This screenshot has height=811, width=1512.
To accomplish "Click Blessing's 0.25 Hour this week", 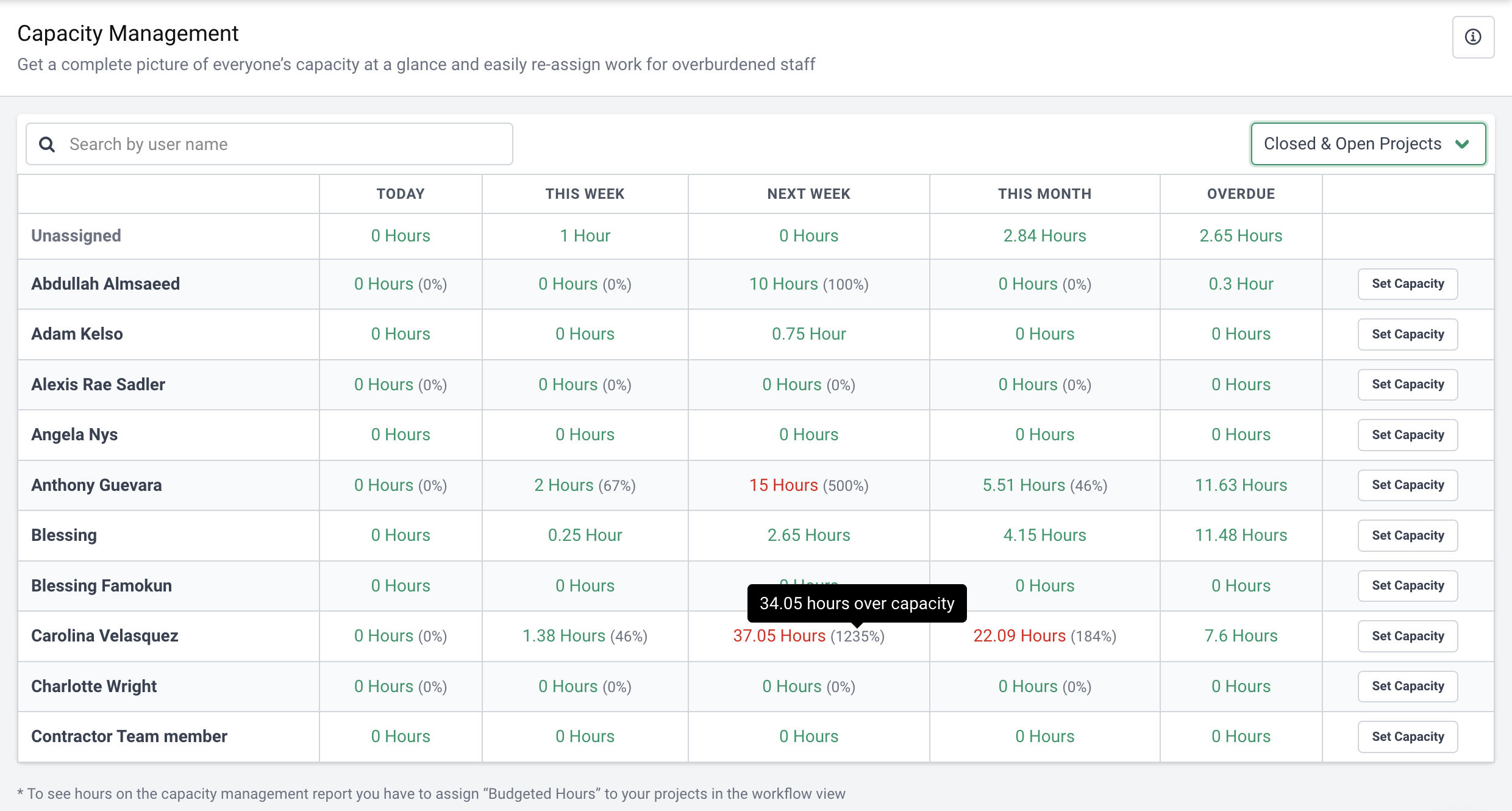I will click(585, 535).
